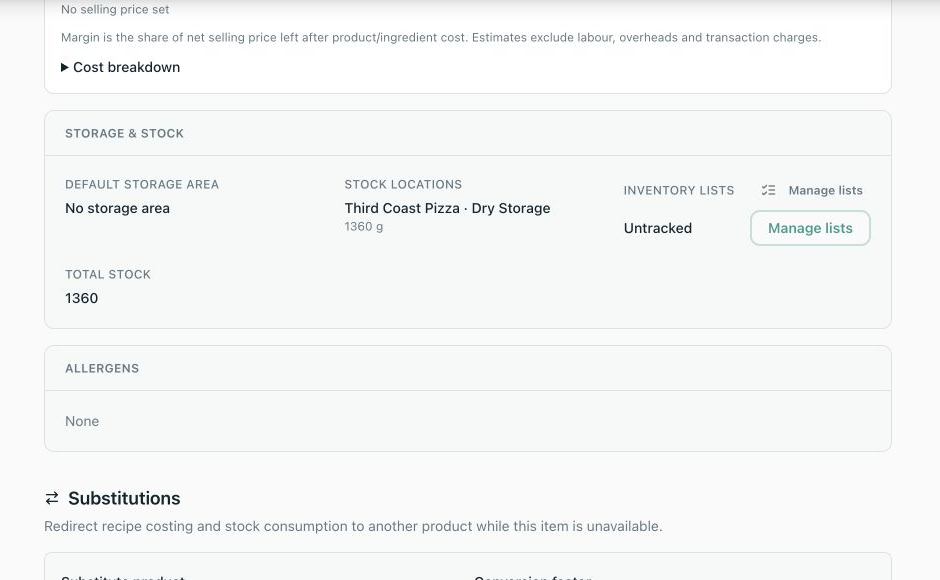The image size is (940, 580).
Task: Click the outlined Manage lists button
Action: (810, 228)
